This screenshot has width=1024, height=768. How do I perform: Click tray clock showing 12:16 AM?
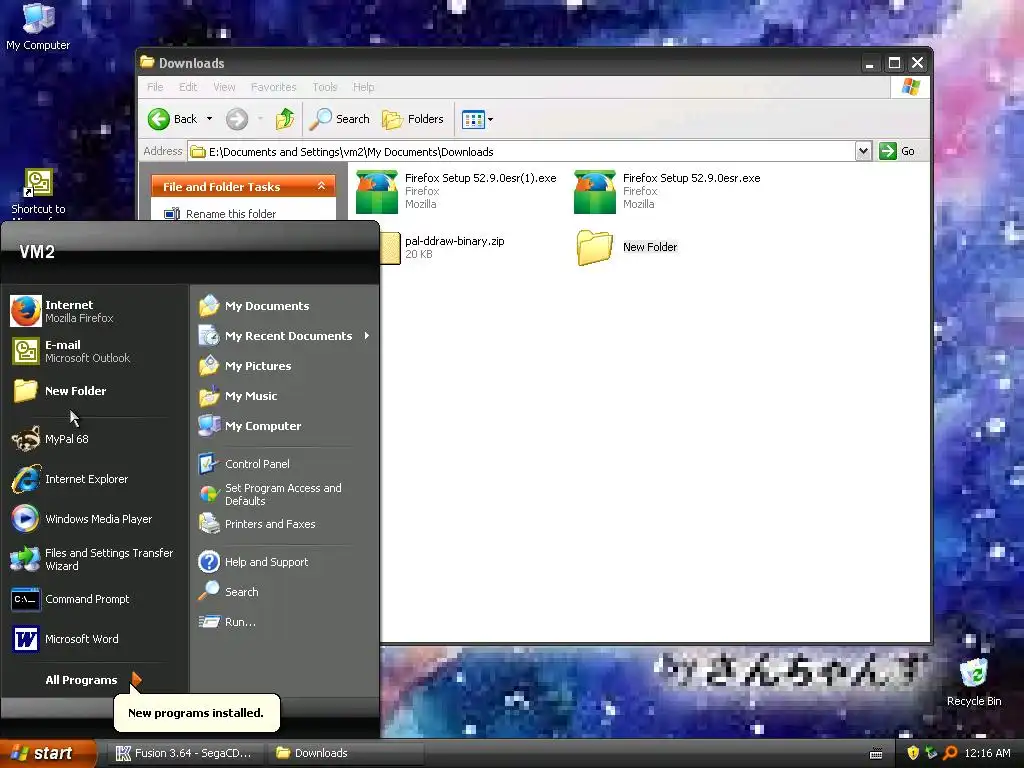pos(987,753)
